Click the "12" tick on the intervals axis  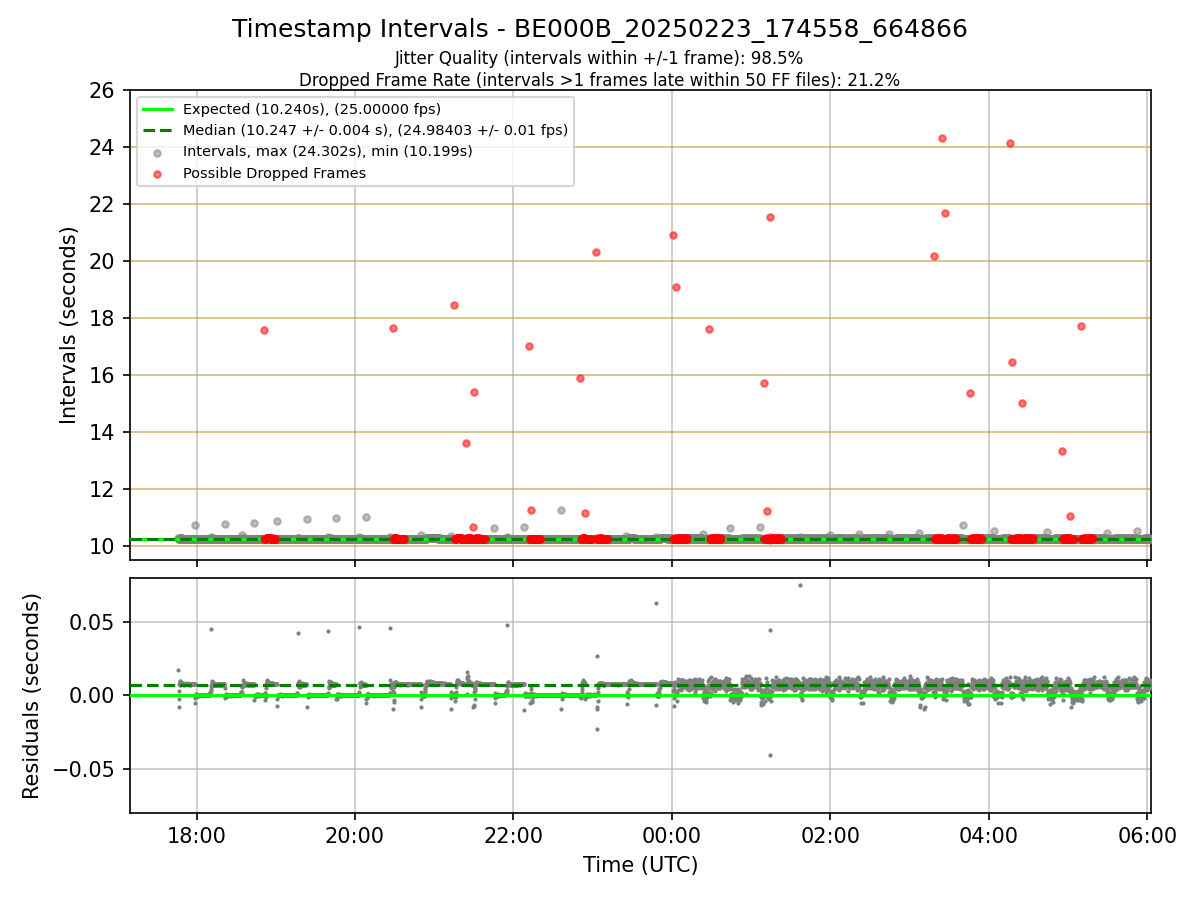point(104,490)
